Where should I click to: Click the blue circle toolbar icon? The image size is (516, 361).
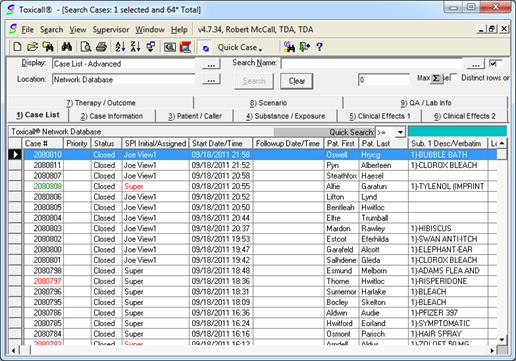206,48
